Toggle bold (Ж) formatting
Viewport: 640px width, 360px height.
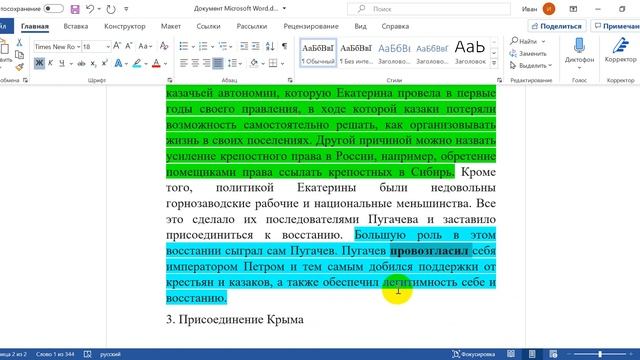(x=39, y=63)
